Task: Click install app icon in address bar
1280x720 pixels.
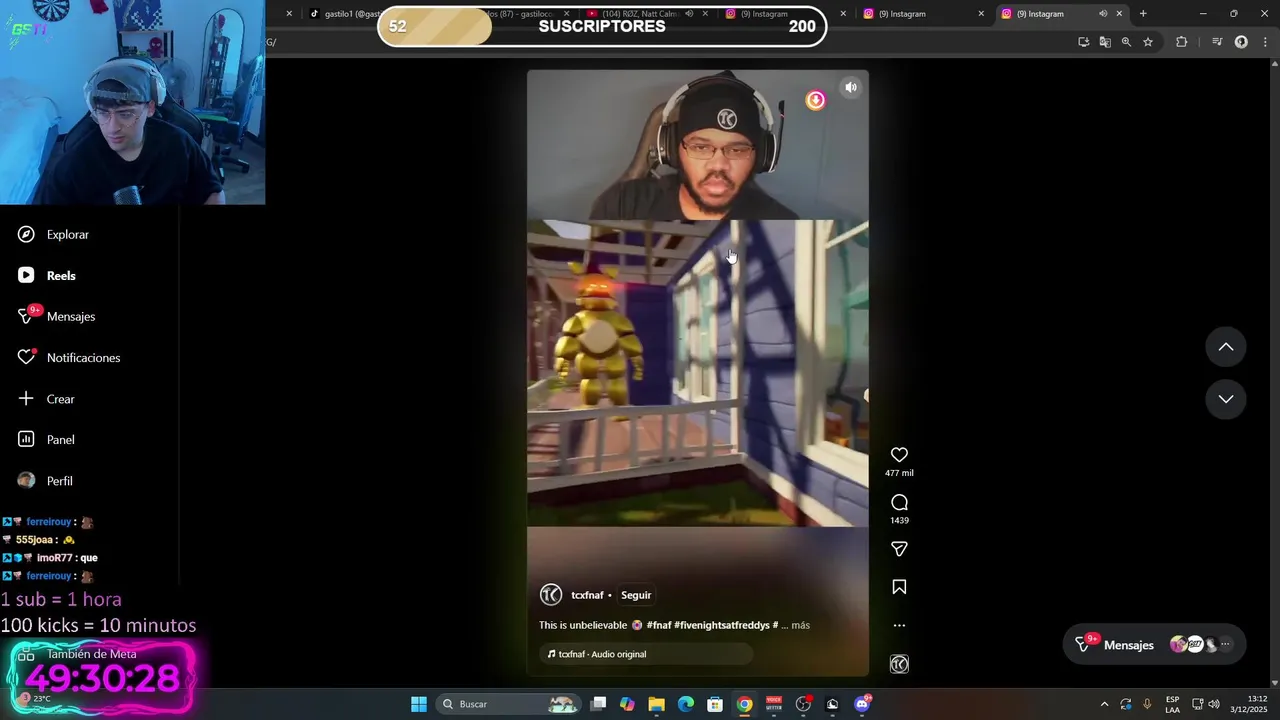Action: tap(1083, 42)
